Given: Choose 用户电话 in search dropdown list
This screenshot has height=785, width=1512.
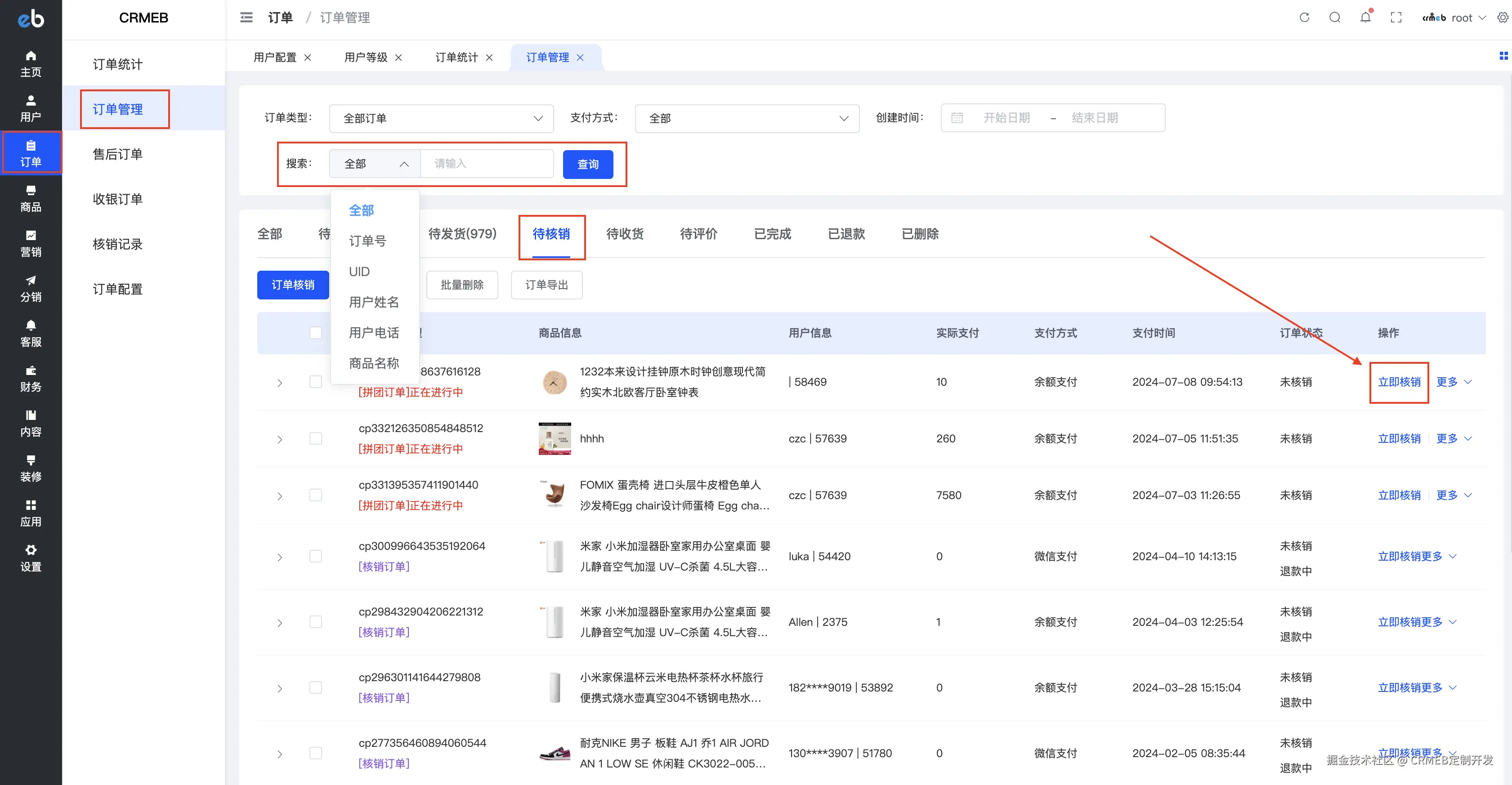Looking at the screenshot, I should [374, 333].
